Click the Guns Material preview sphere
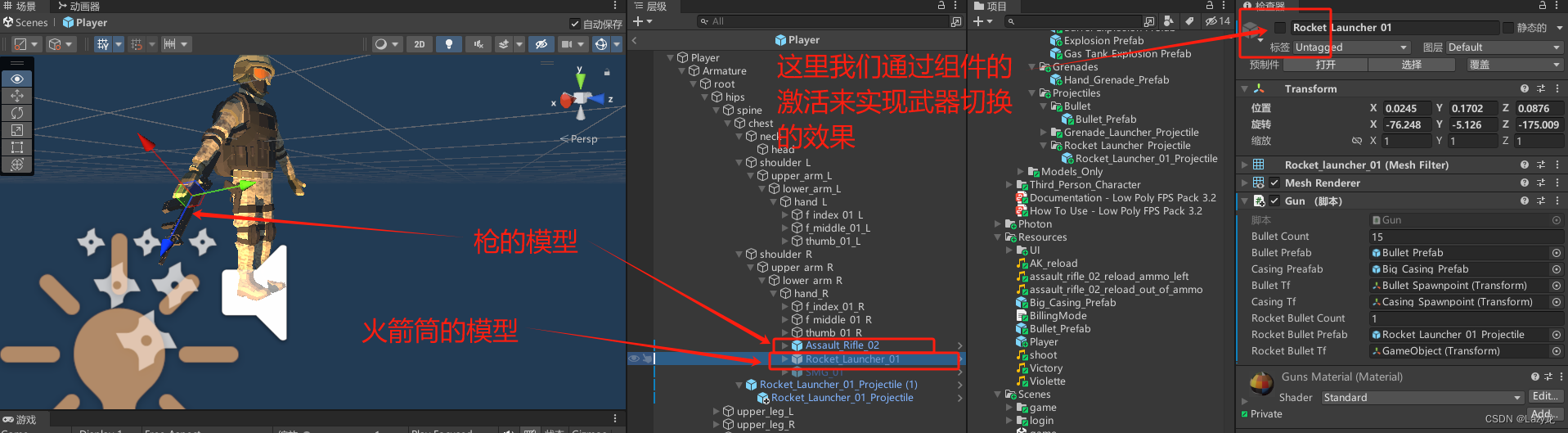1568x433 pixels. [1261, 382]
